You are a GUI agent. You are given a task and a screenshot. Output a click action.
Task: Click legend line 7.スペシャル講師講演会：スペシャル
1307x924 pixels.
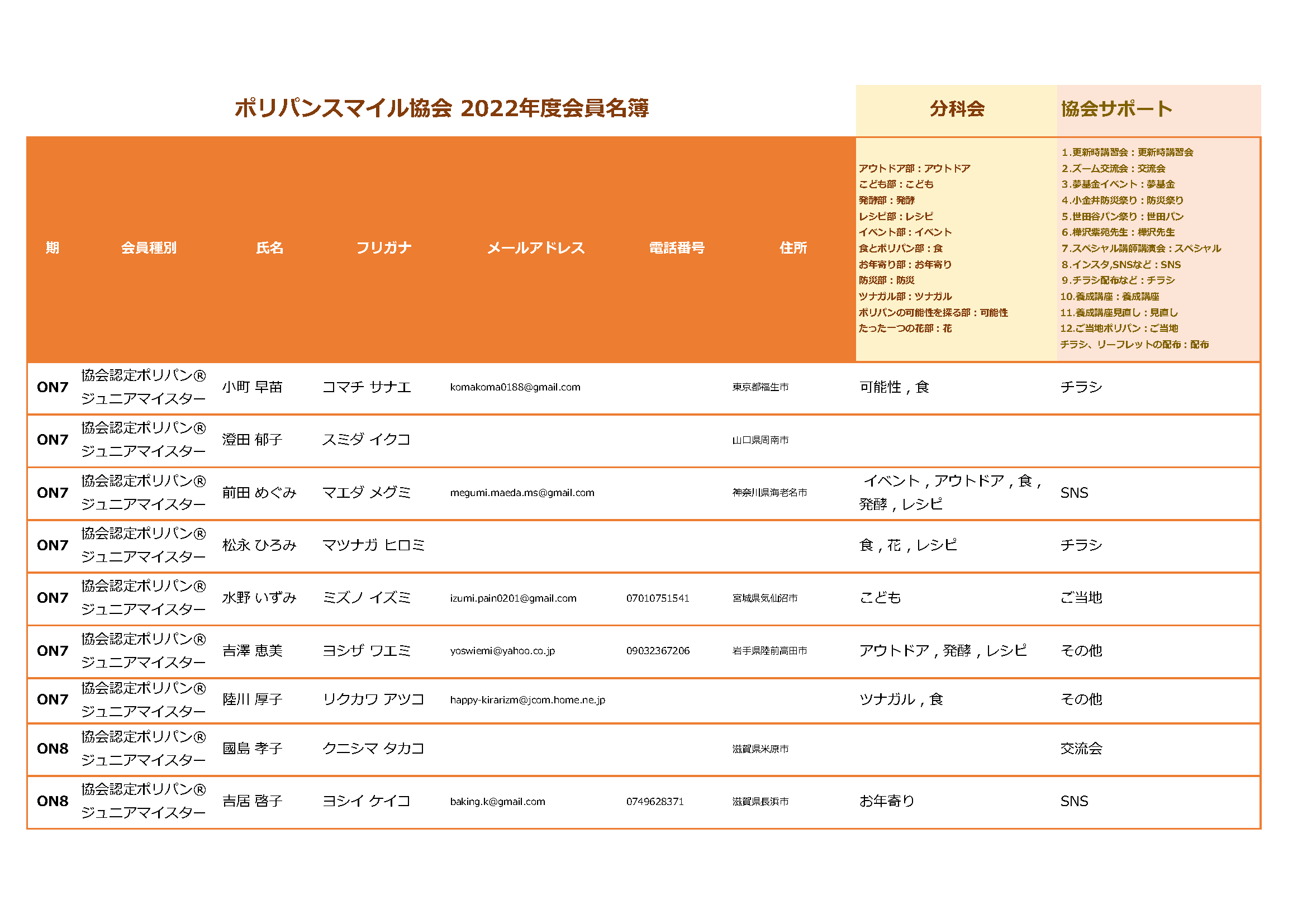pos(1141,249)
